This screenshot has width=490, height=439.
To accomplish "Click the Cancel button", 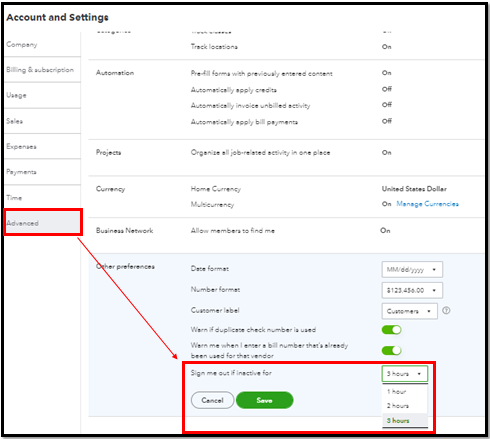I will click(212, 400).
